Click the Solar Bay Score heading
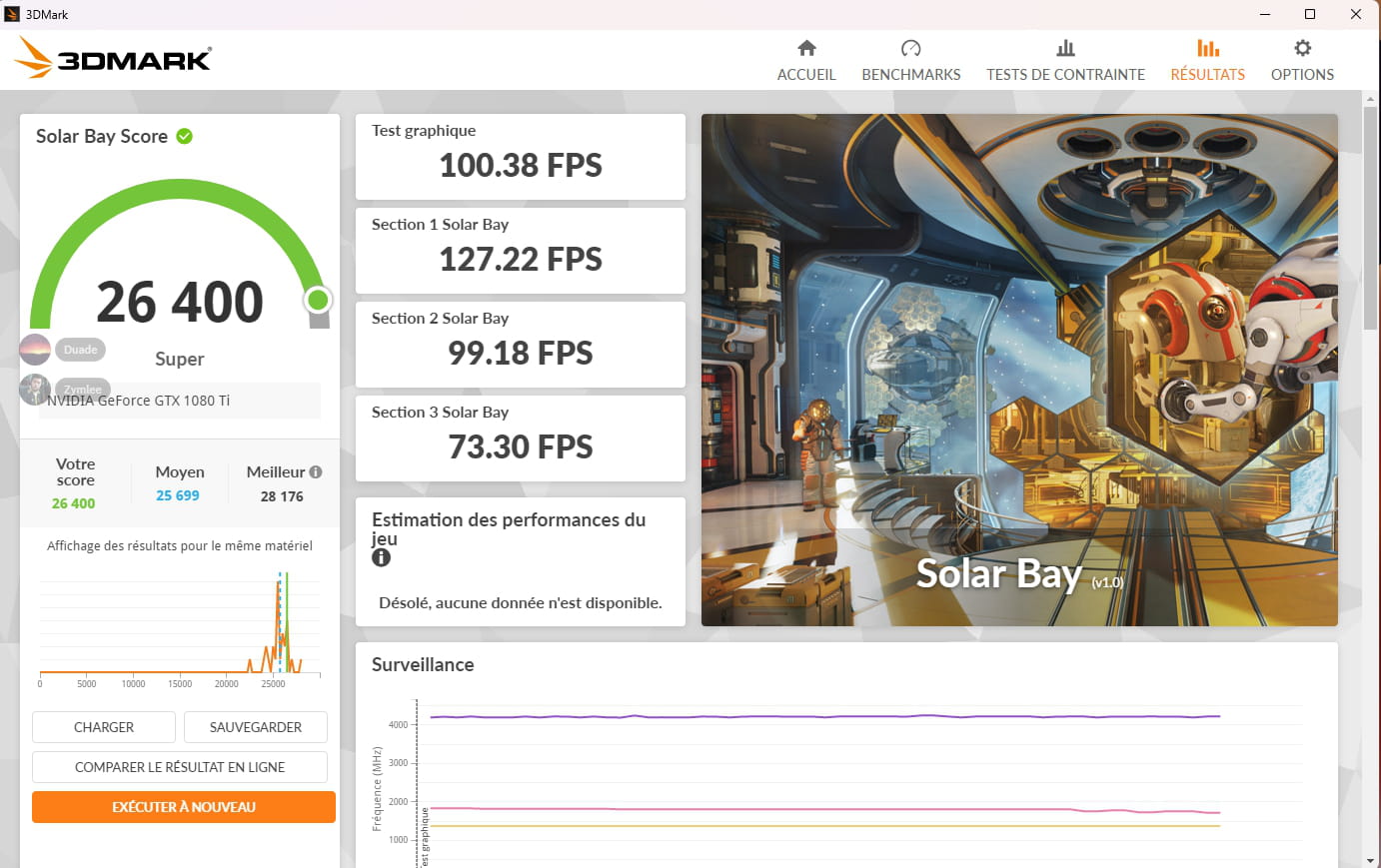This screenshot has width=1381, height=868. tap(102, 136)
